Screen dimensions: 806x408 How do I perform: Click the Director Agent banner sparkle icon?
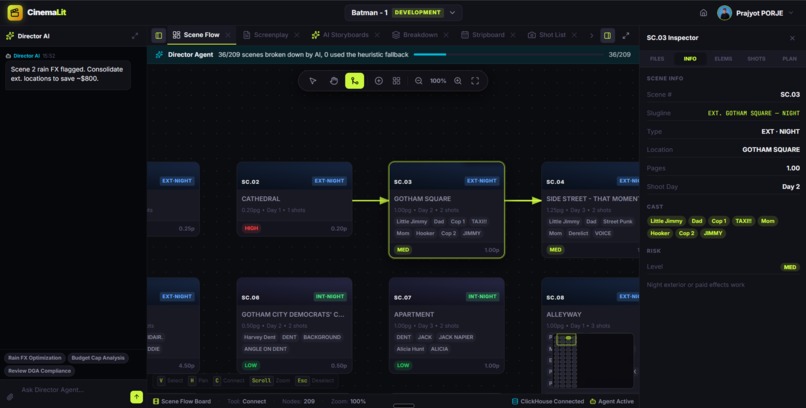[159, 54]
